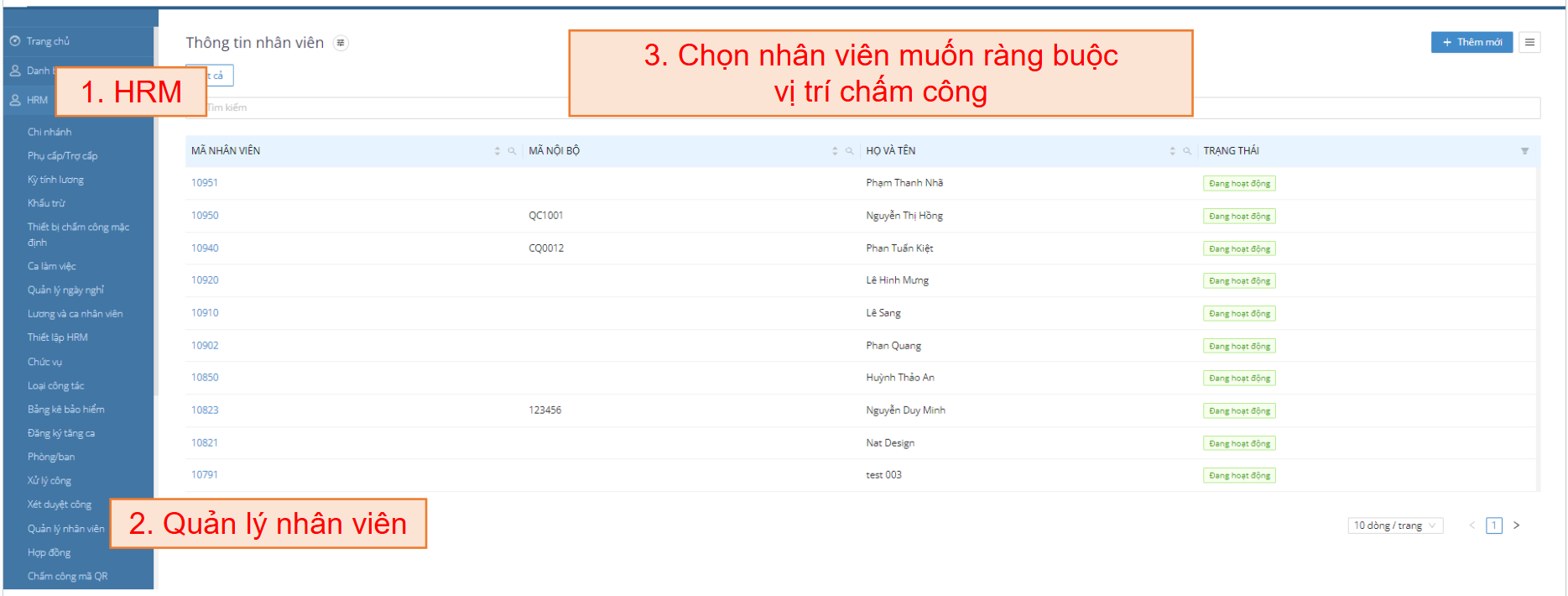Open Chấm công mã QR menu item
The height and width of the screenshot is (596, 1568).
point(67,577)
